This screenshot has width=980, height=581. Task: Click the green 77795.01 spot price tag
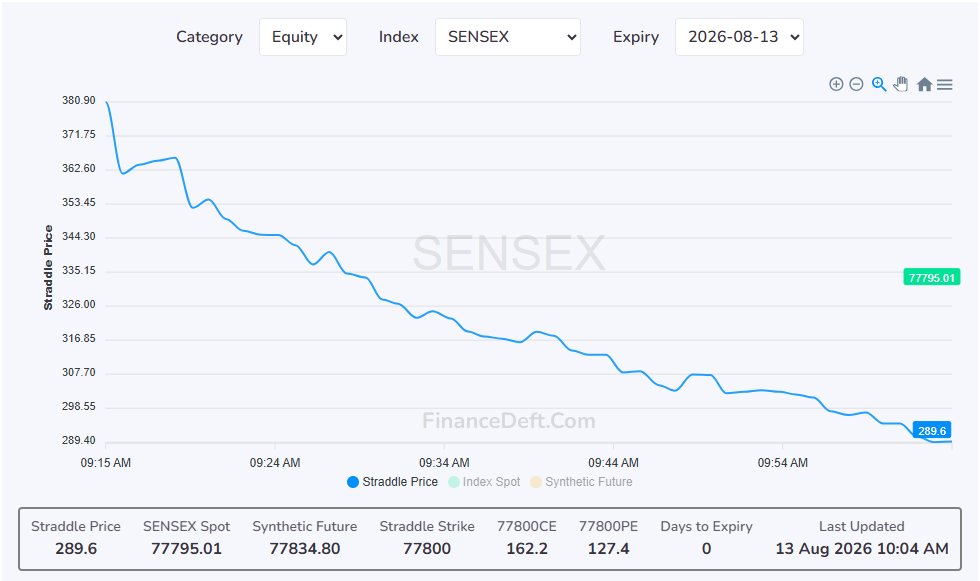click(931, 277)
